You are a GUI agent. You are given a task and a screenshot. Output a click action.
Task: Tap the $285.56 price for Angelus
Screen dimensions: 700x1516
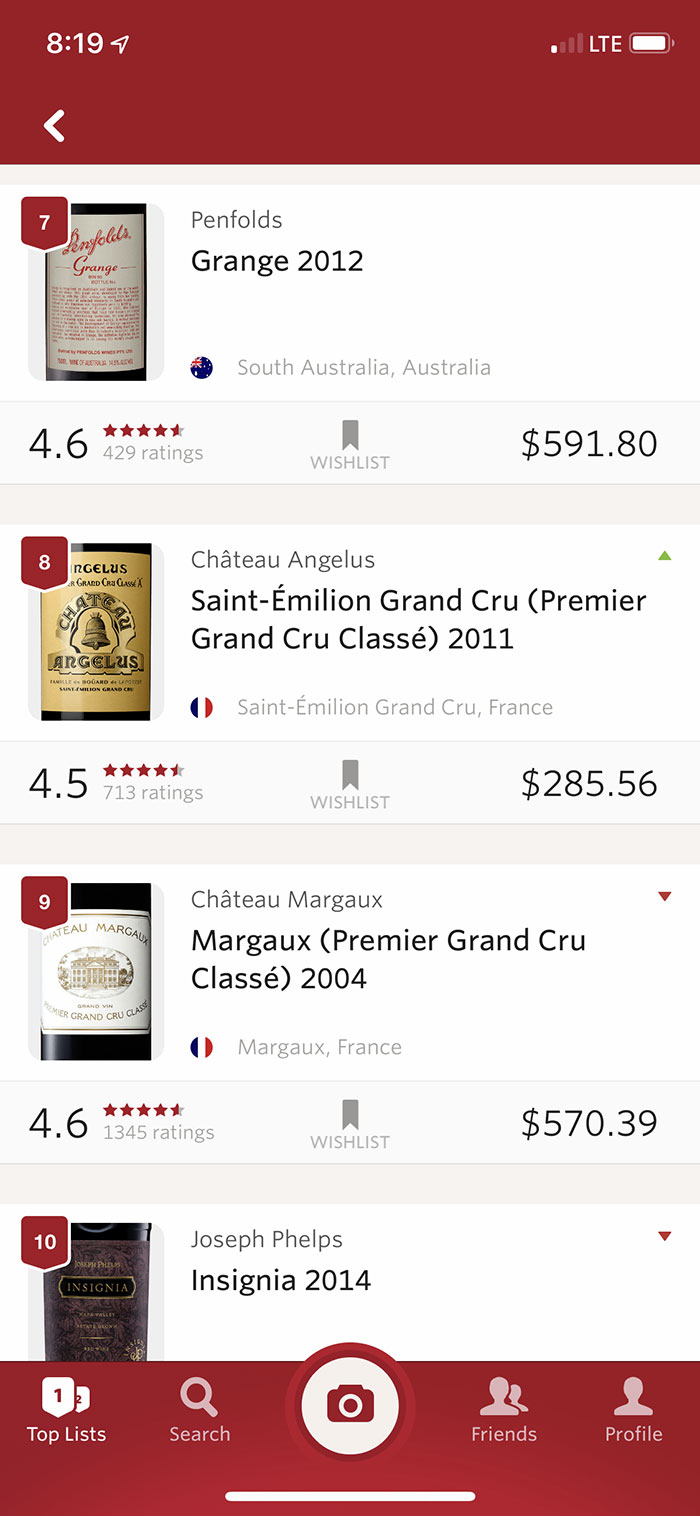click(589, 784)
